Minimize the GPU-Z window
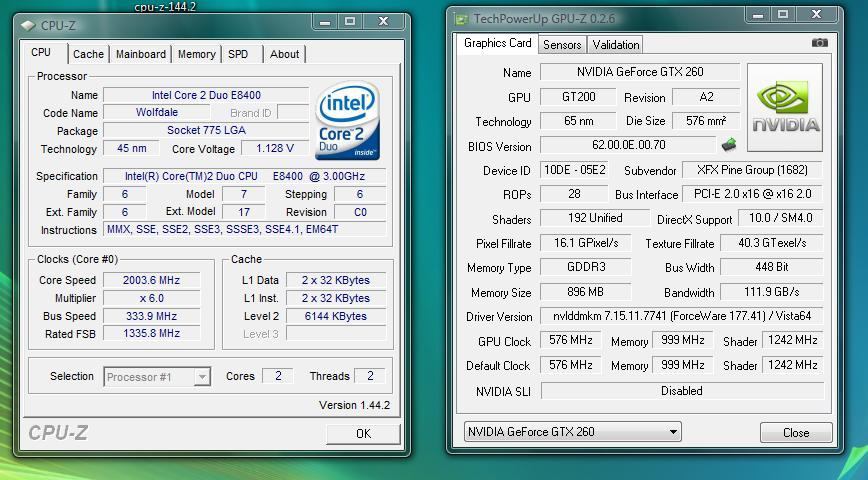The width and height of the screenshot is (868, 480). [758, 15]
